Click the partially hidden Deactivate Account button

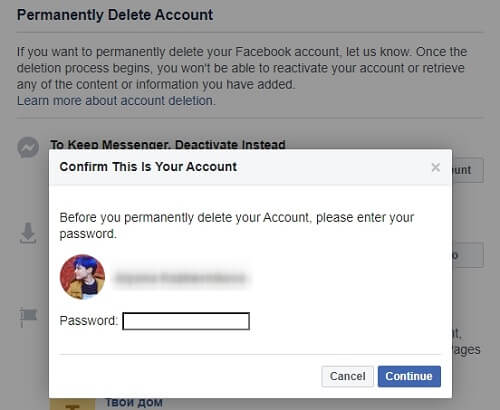point(468,170)
